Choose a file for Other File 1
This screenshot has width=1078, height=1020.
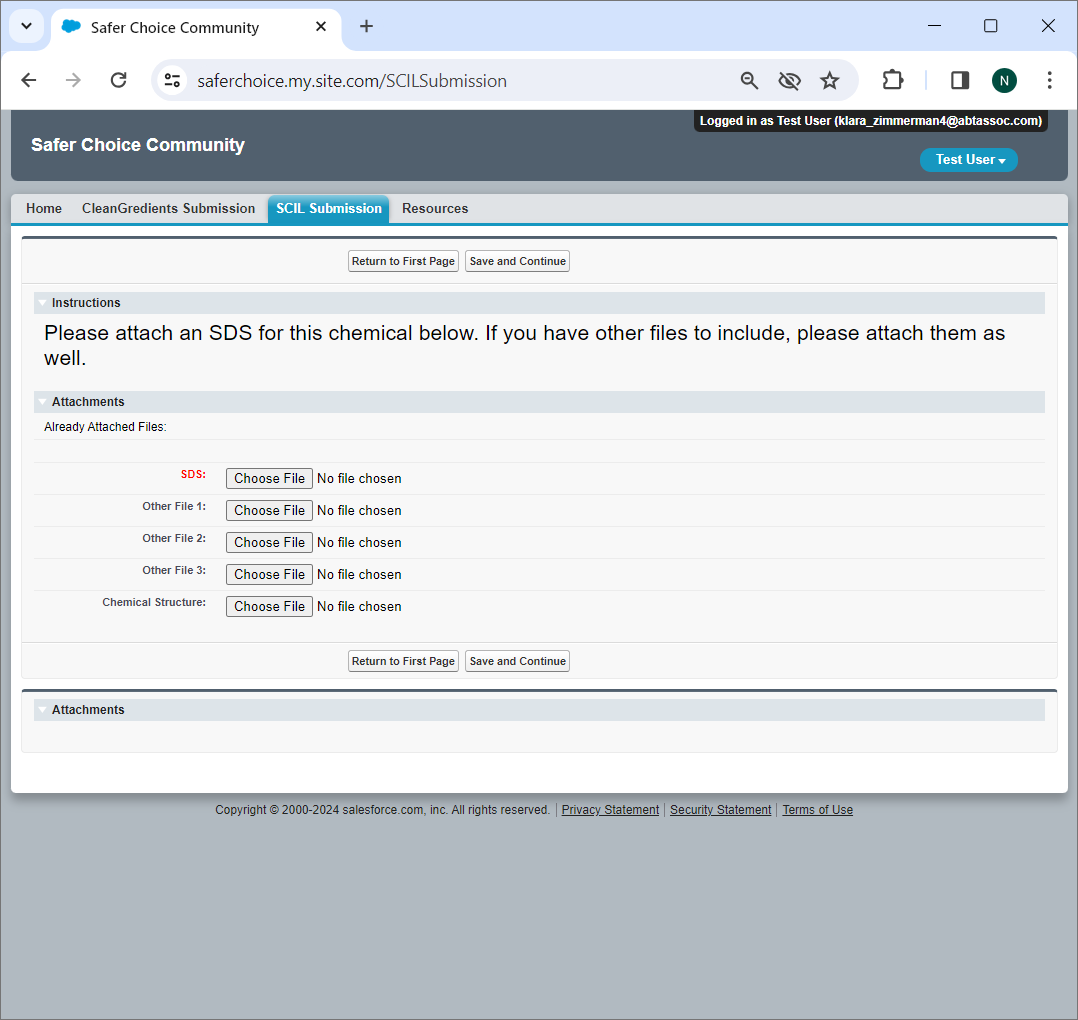[270, 511]
